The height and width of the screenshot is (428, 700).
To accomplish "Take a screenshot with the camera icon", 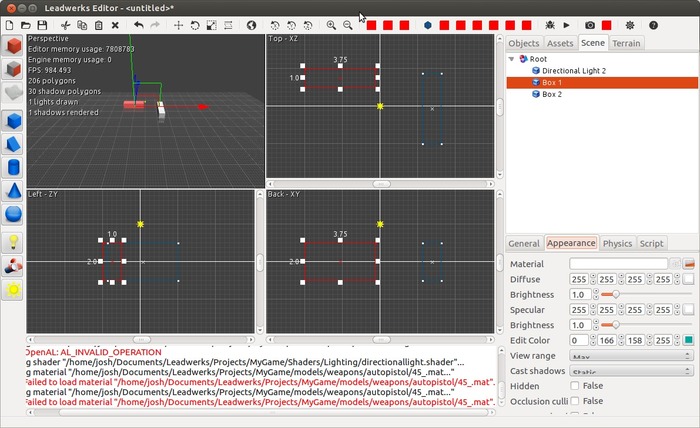I will click(590, 25).
